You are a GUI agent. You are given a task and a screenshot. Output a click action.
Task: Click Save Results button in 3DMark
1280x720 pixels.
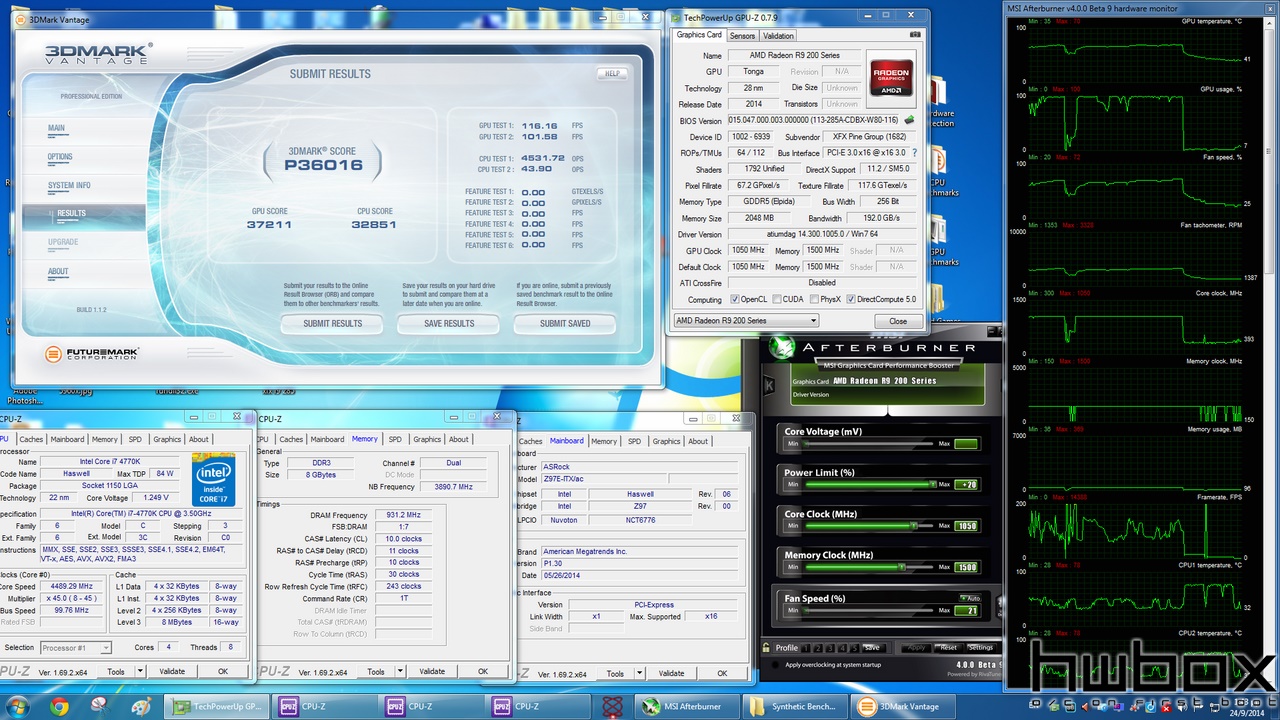(x=448, y=323)
